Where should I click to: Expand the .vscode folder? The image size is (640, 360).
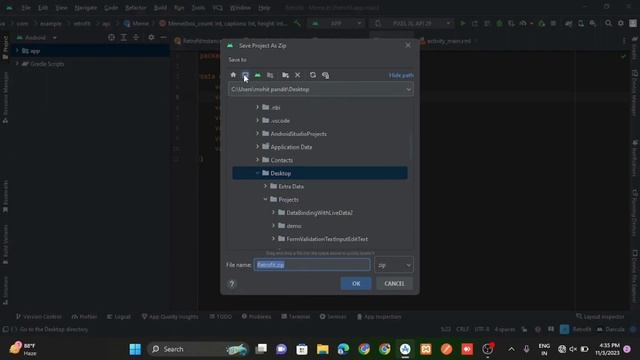(x=258, y=120)
